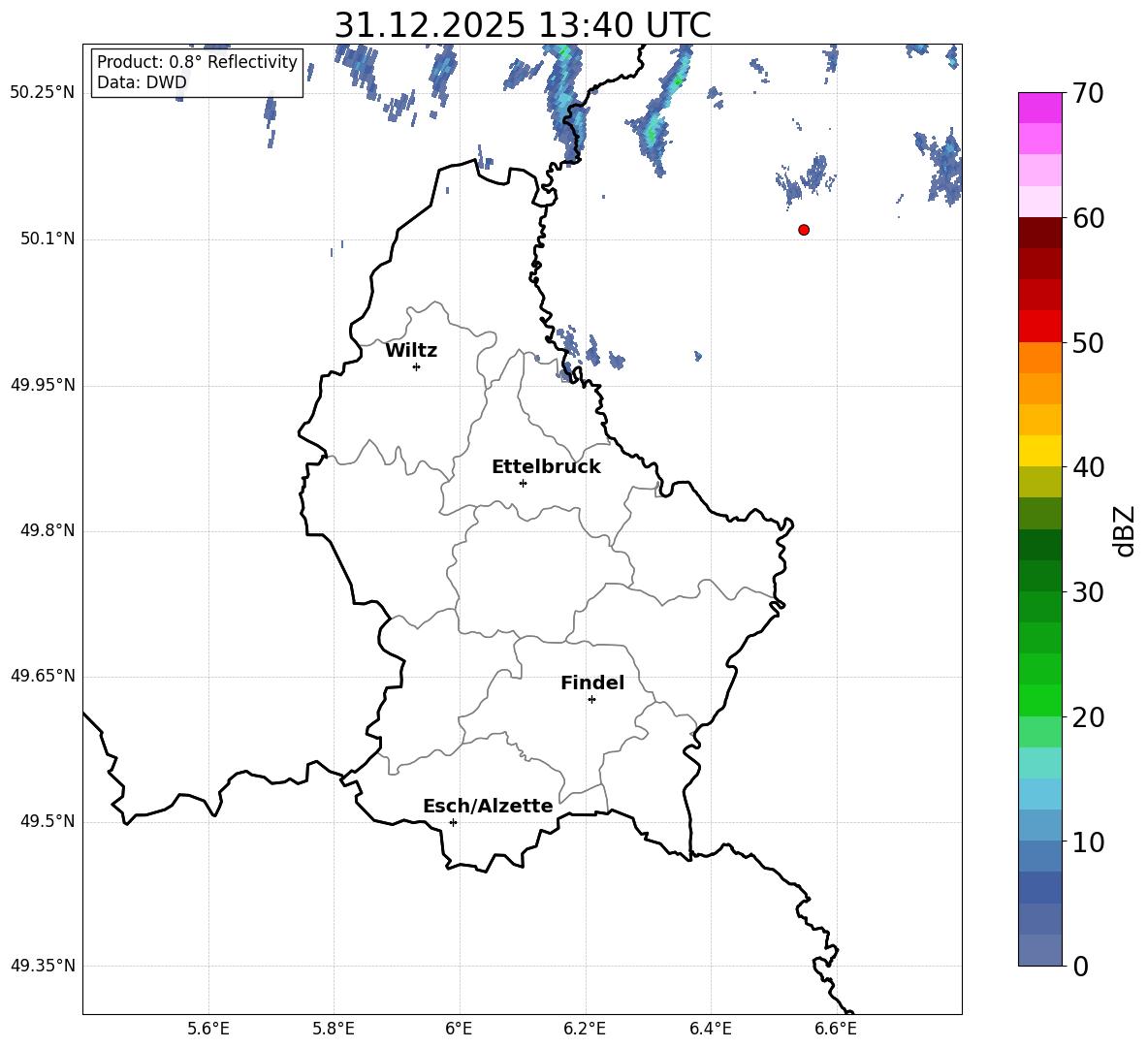Pick the bright red swatch just above 50

click(1040, 326)
